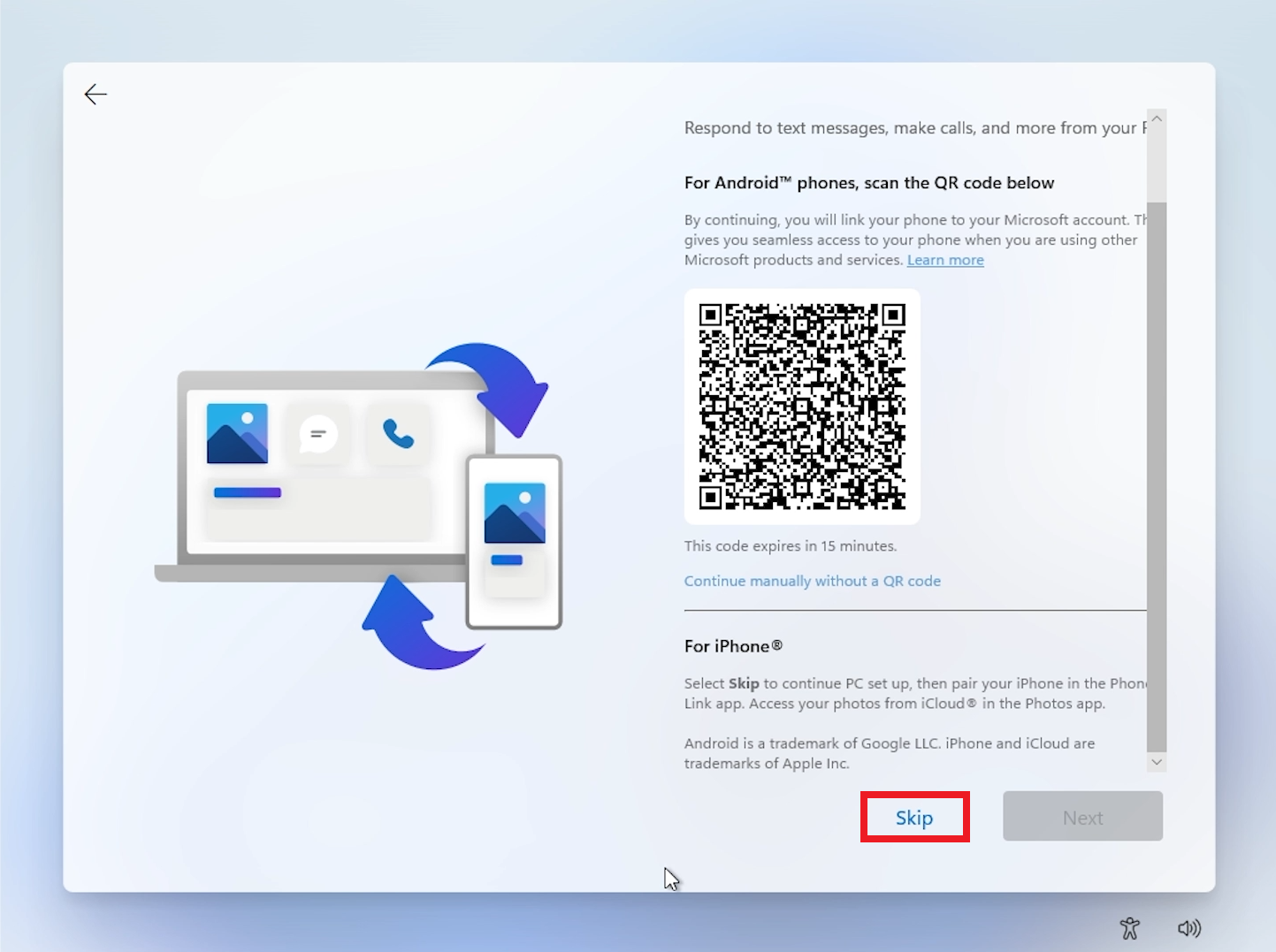Click the scrollbar up arrow
This screenshot has height=952, width=1276.
click(1157, 118)
